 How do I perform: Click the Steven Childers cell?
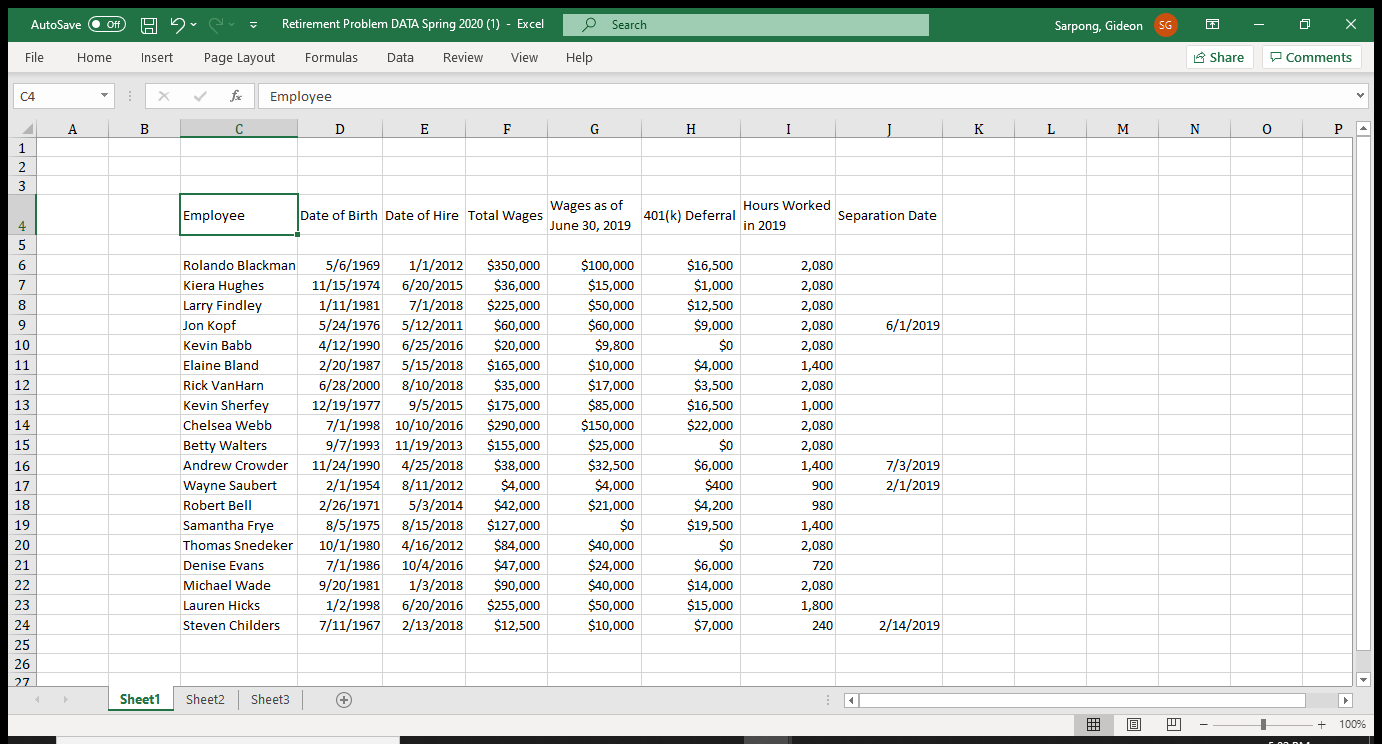[239, 625]
